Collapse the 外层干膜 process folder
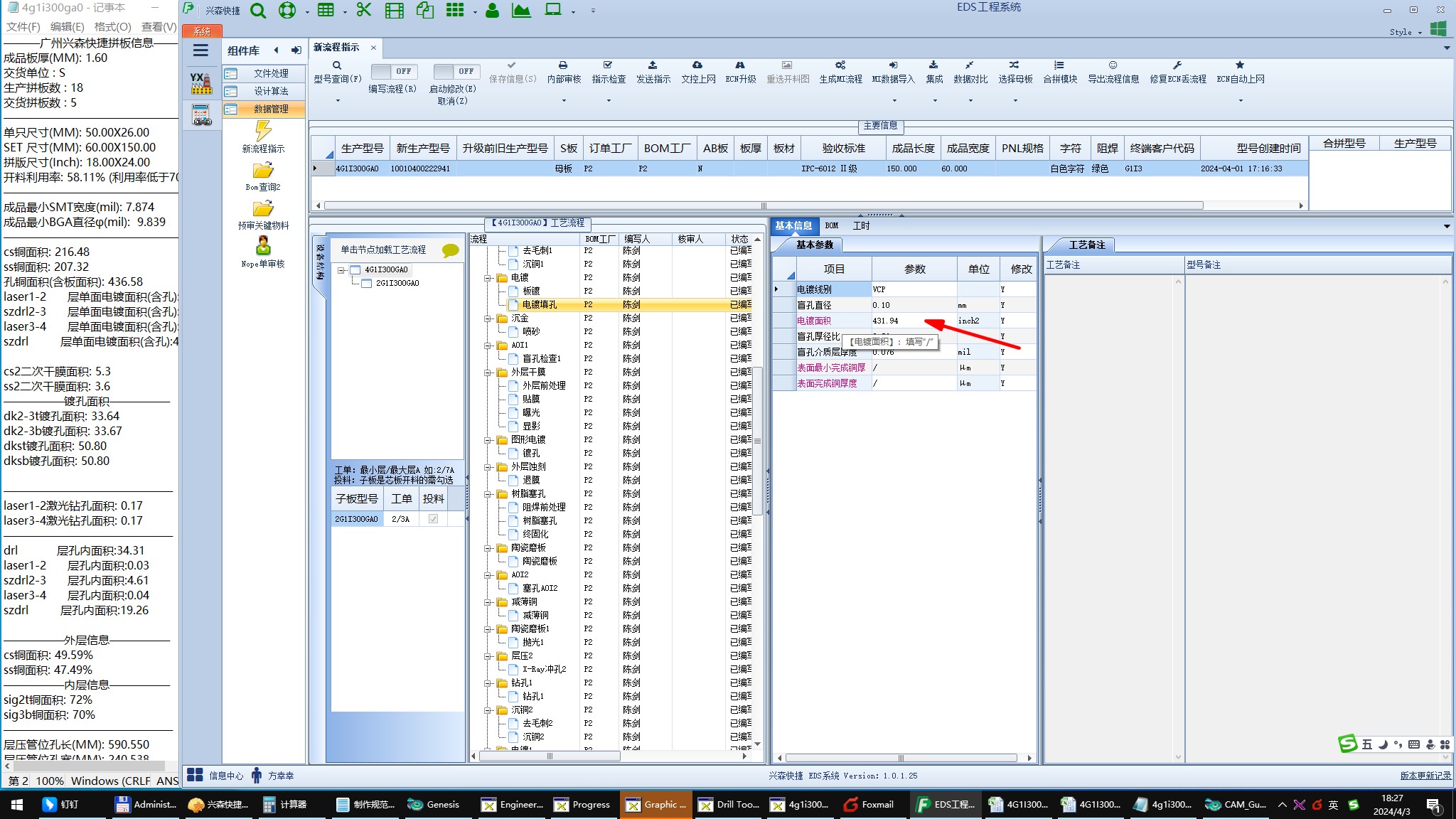 click(x=488, y=373)
